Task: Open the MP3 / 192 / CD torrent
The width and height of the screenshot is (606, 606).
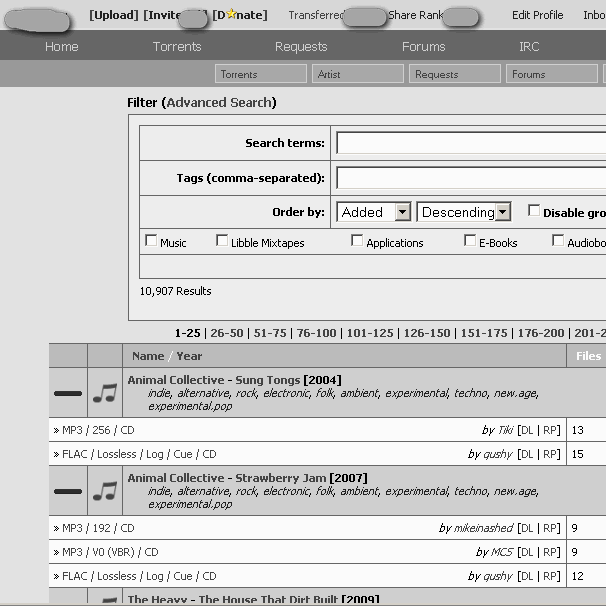Action: point(98,528)
